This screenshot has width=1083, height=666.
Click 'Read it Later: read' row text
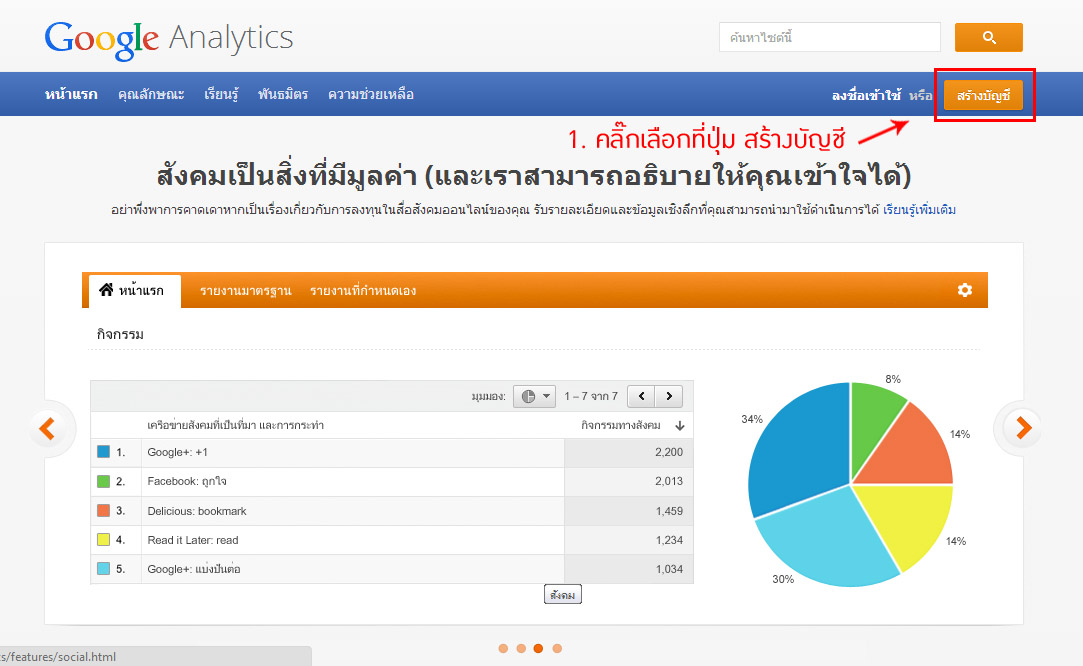193,540
